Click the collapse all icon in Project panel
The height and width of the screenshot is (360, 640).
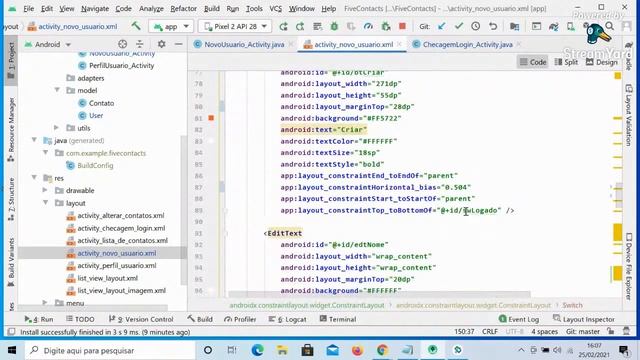click(140, 44)
